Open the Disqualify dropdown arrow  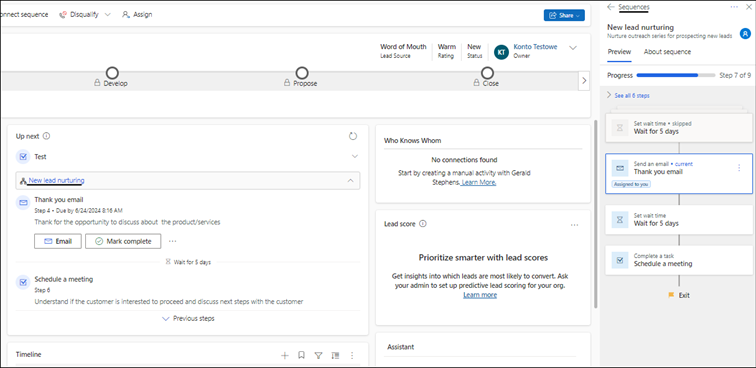click(x=108, y=14)
